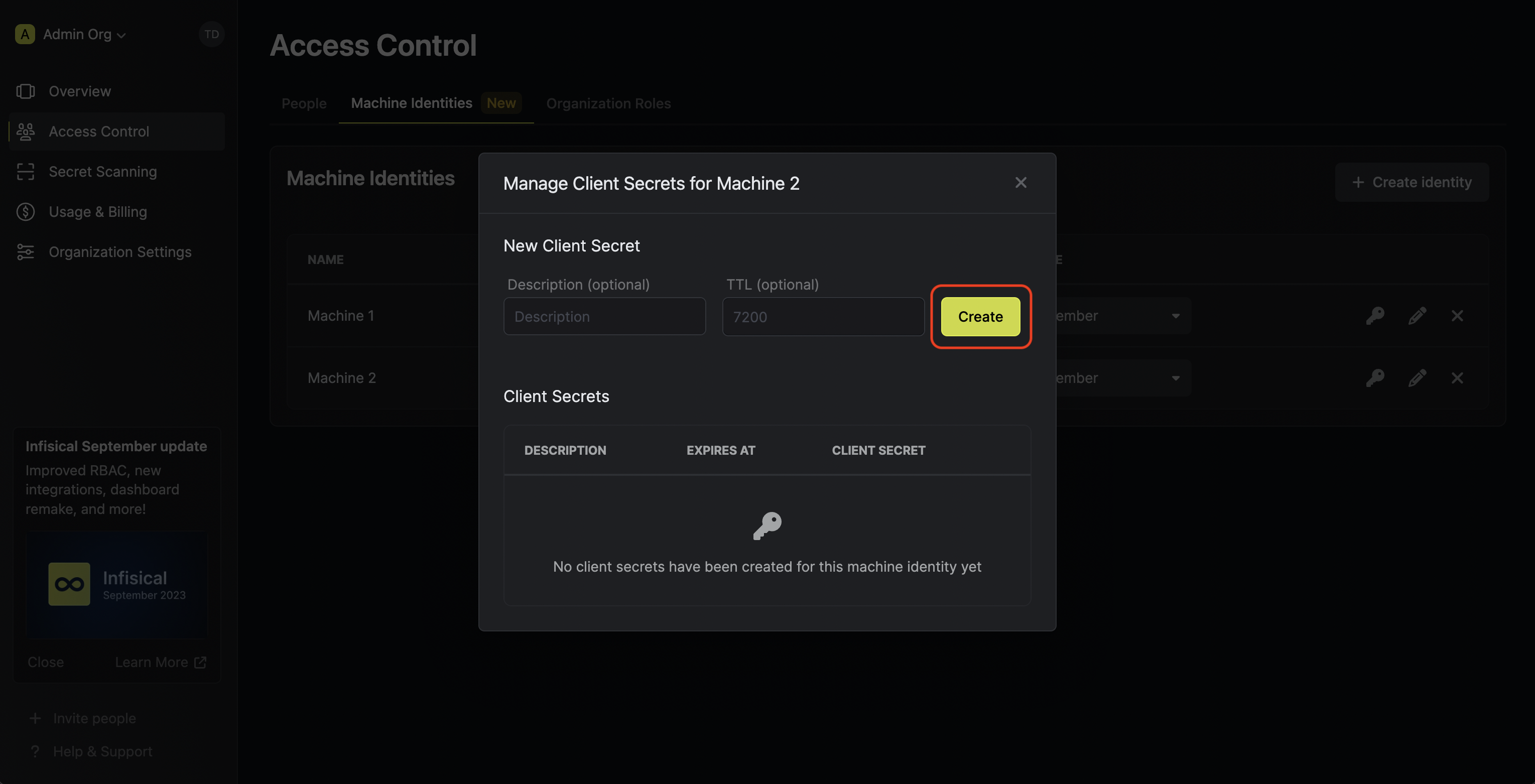Click the Machine 1 name cell
Viewport: 1535px width, 784px height.
pyautogui.click(x=341, y=316)
